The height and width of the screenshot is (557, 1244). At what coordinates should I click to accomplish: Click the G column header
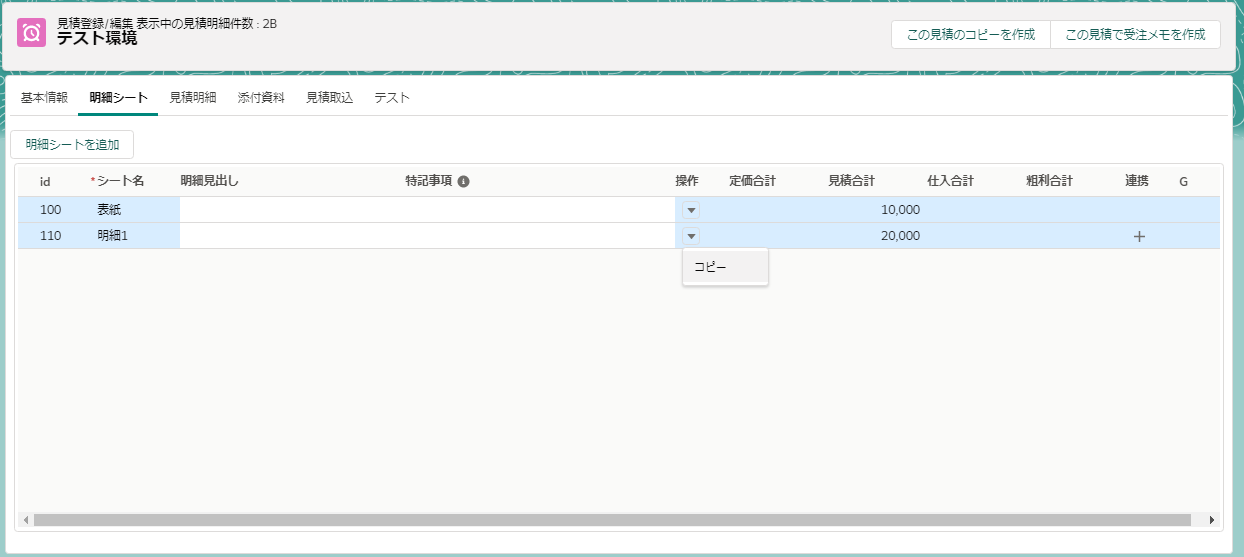click(x=1183, y=182)
